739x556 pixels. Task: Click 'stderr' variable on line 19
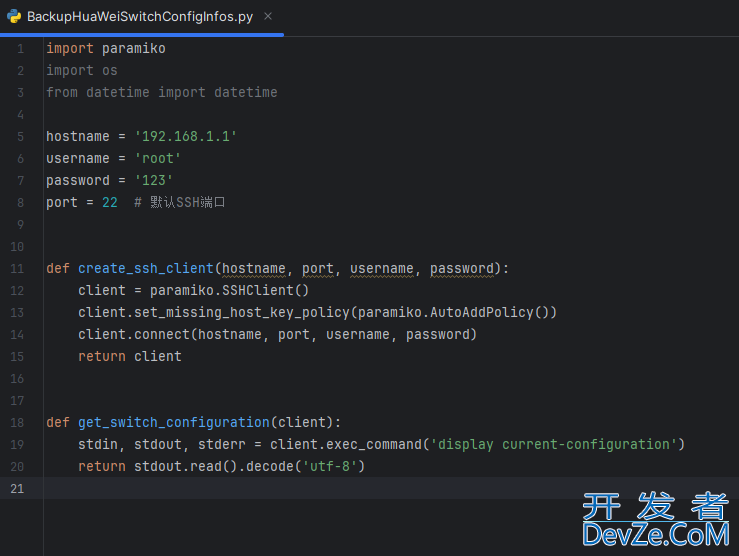[222, 445]
